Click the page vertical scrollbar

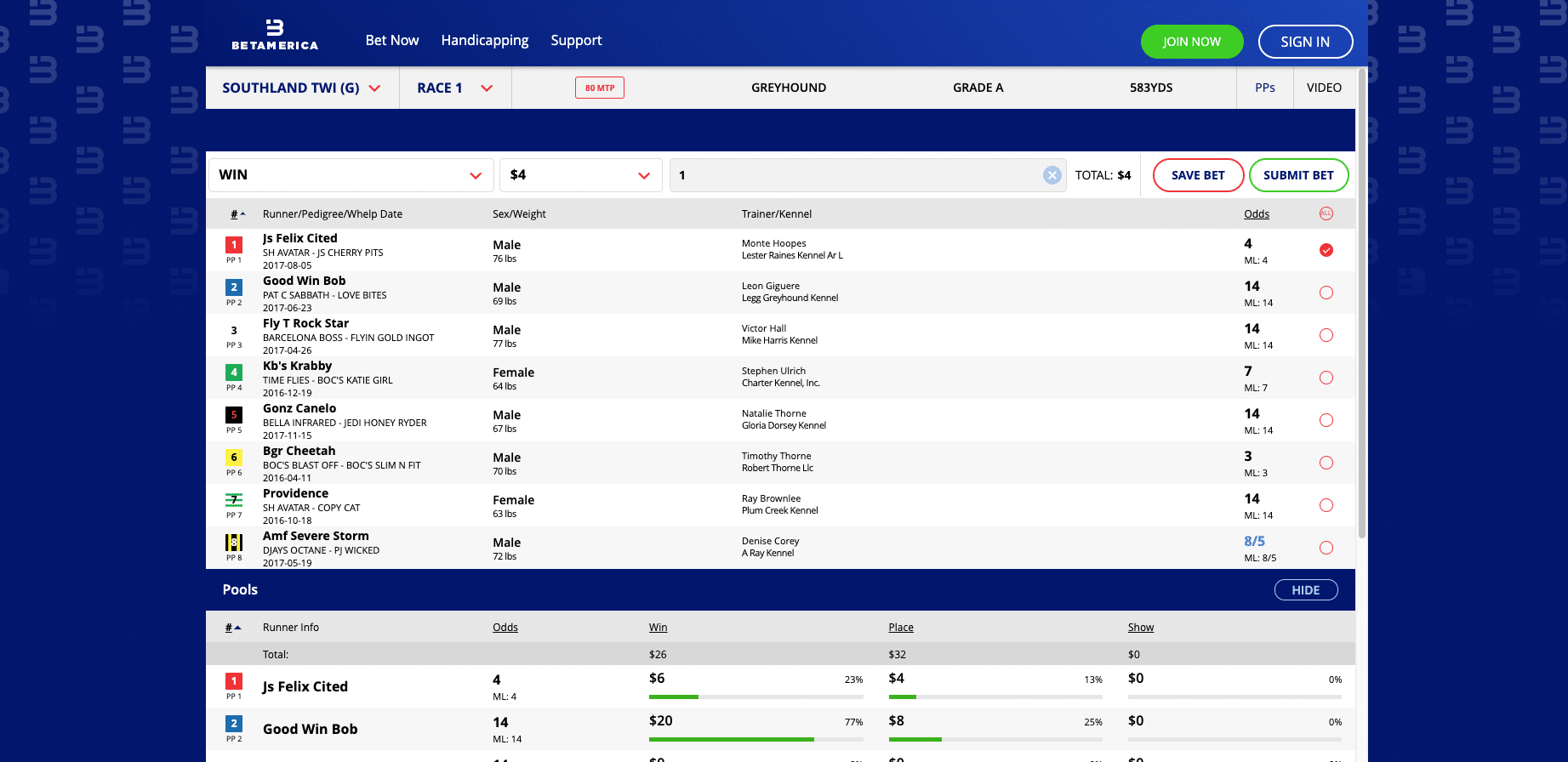(1361, 304)
